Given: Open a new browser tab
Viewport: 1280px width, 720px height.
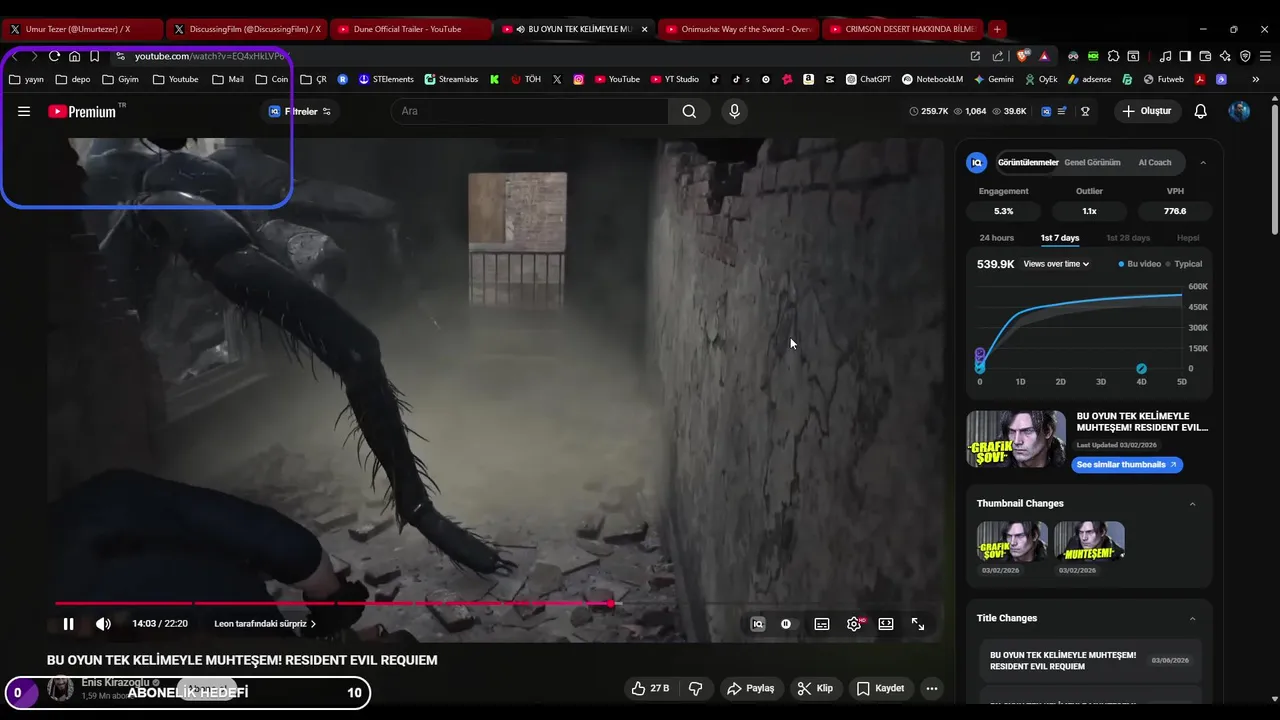Looking at the screenshot, I should pyautogui.click(x=997, y=29).
